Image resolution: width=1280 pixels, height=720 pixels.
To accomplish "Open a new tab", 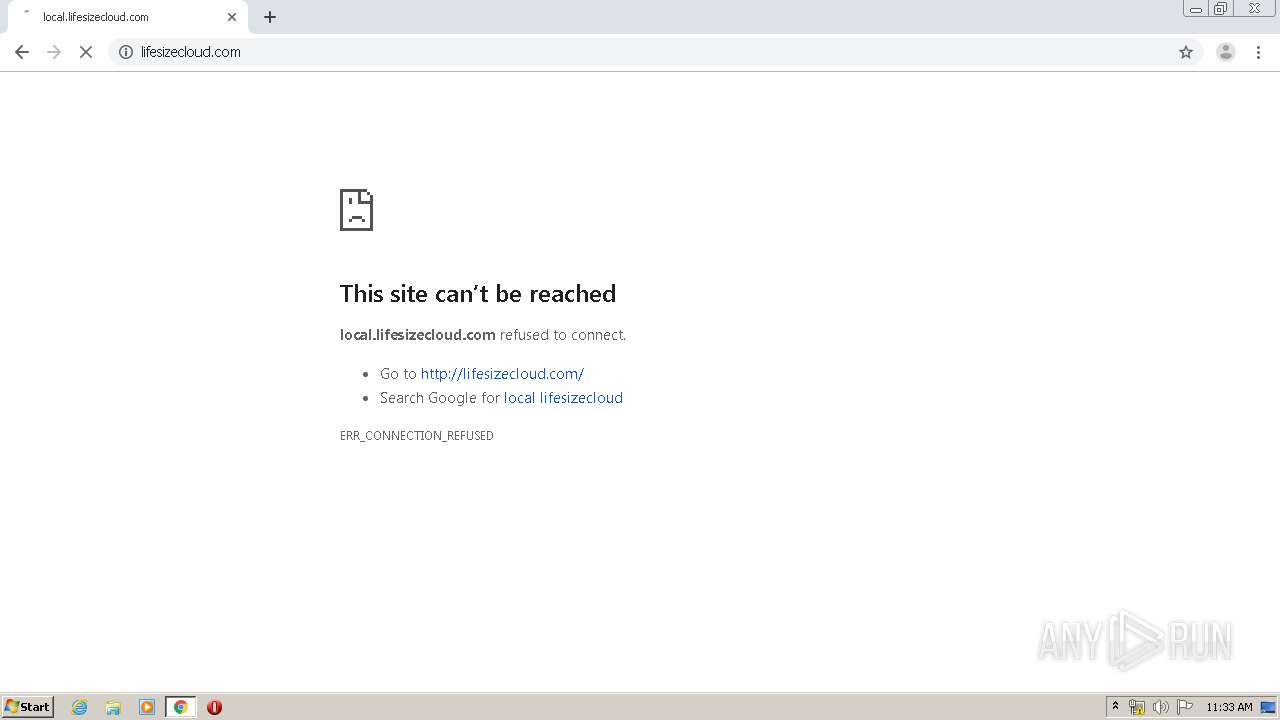I will [270, 17].
